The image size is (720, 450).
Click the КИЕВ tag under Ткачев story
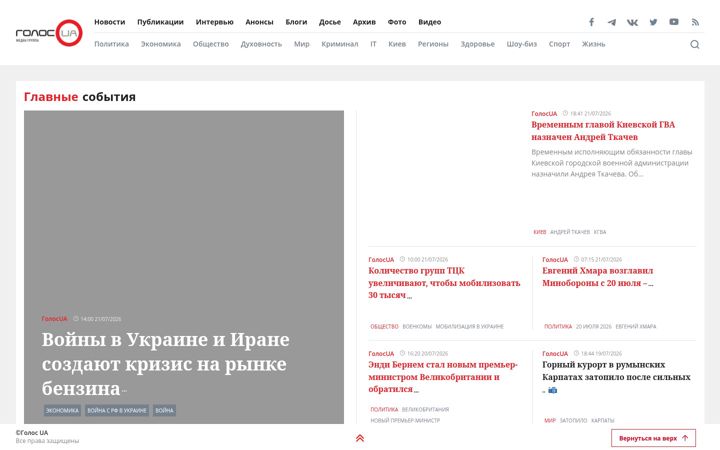(x=540, y=232)
